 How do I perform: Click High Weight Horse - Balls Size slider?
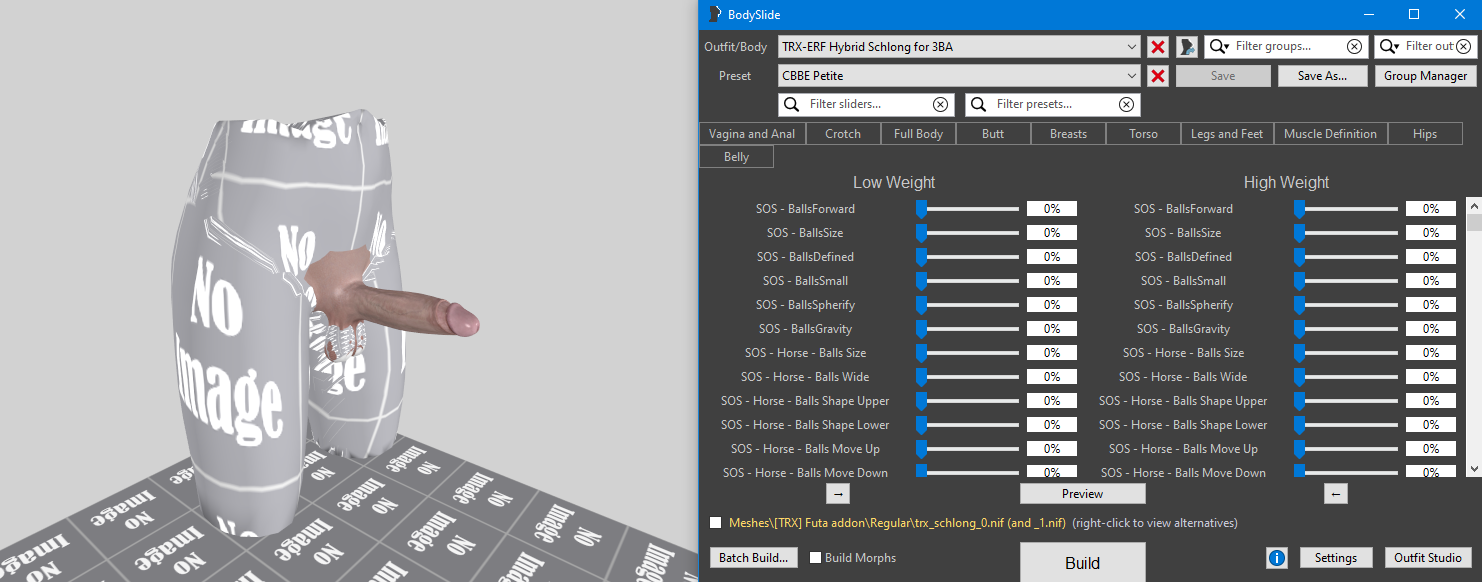1346,353
